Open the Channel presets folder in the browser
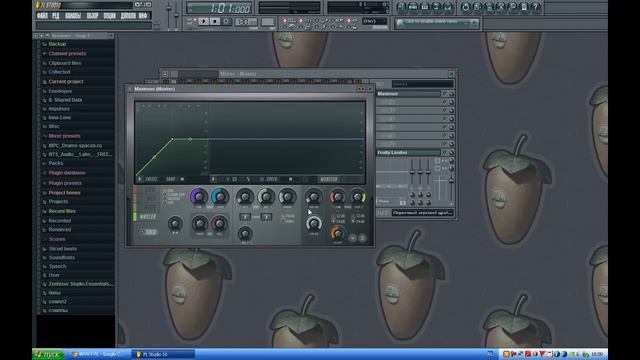The width and height of the screenshot is (640, 360). [x=67, y=53]
